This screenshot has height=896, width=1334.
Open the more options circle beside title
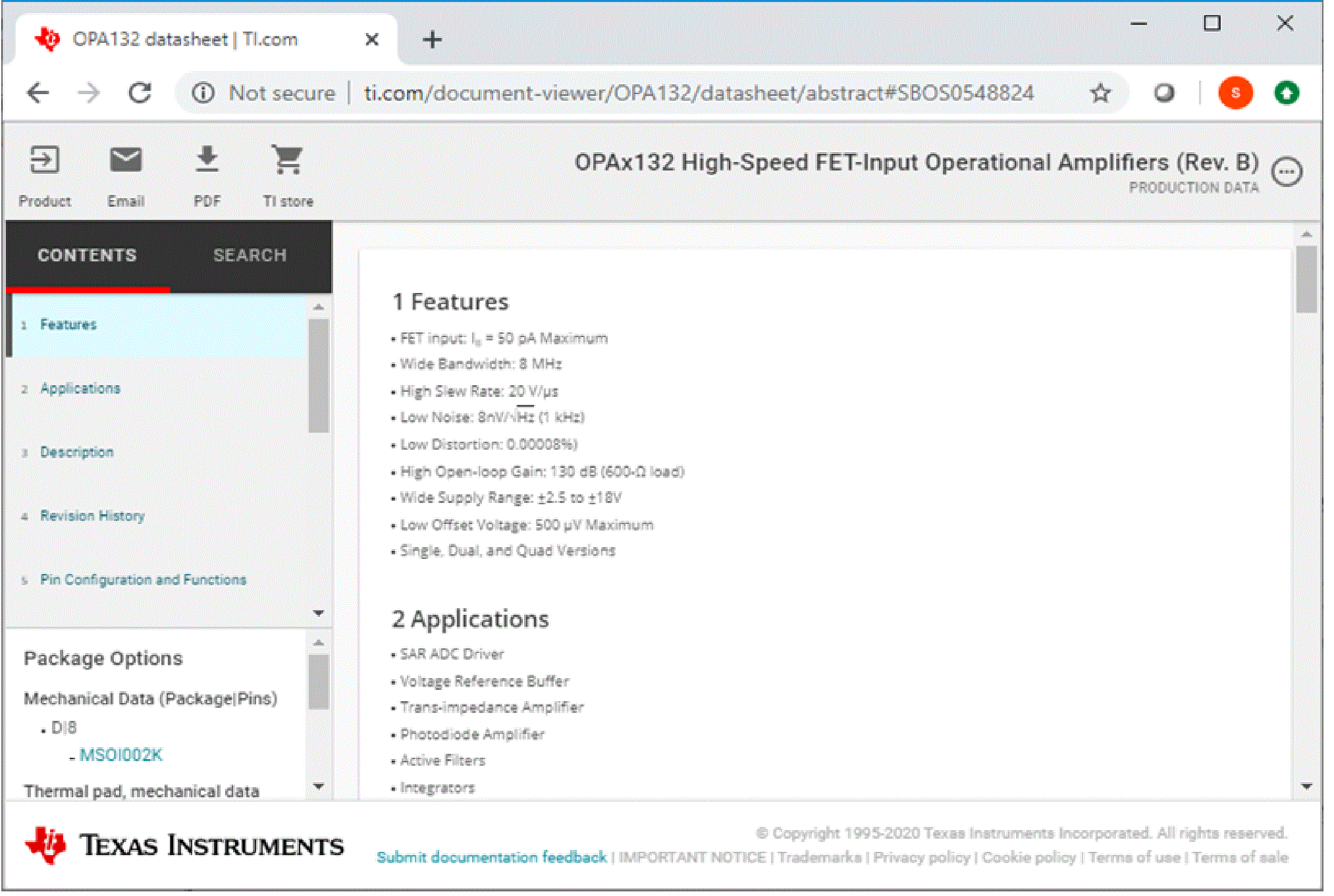click(x=1287, y=172)
